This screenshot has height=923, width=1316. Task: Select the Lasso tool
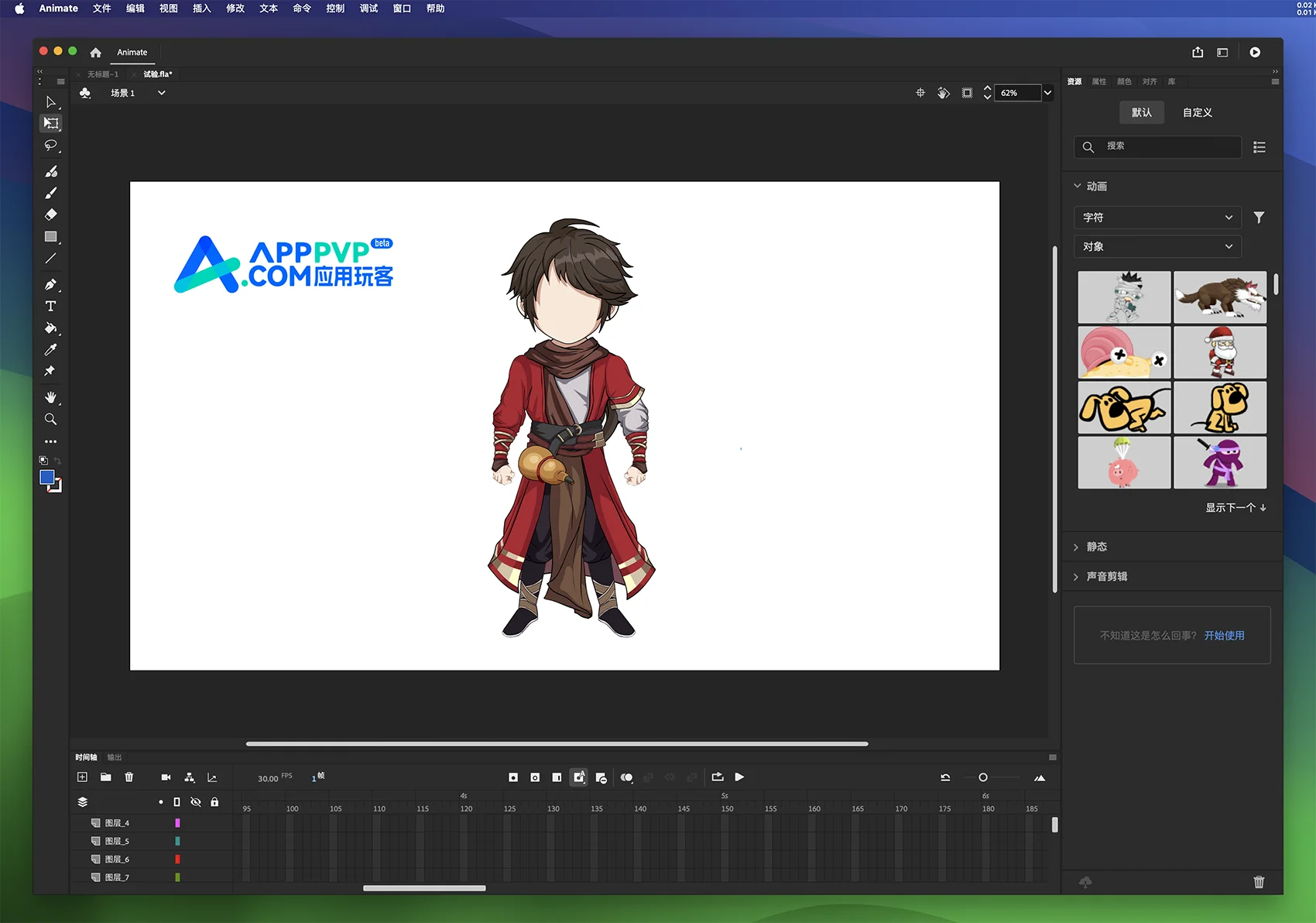(50, 146)
